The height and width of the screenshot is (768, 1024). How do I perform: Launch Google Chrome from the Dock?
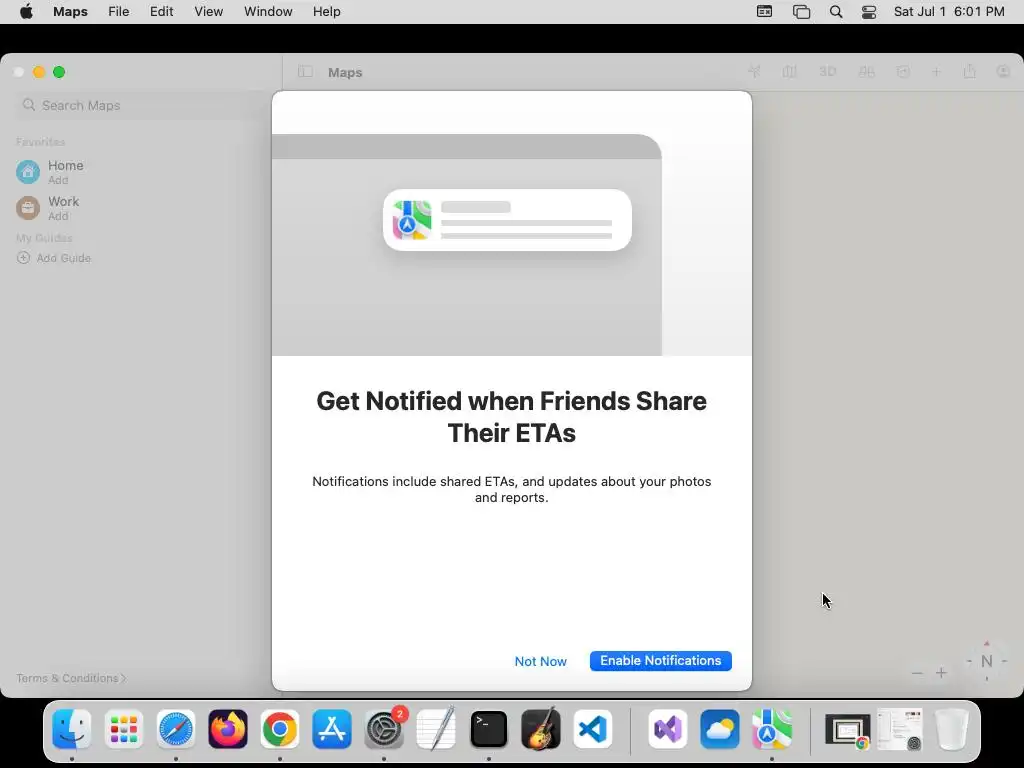[x=280, y=729]
